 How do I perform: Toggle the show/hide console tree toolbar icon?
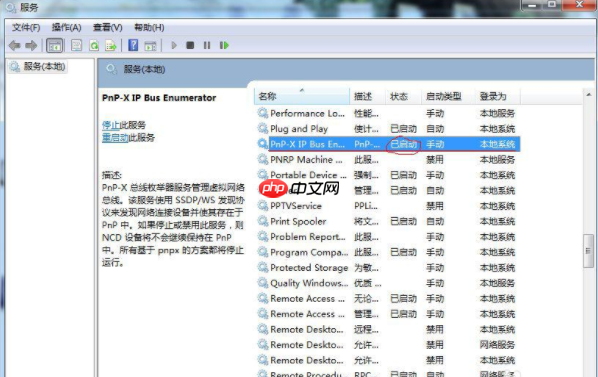coord(55,46)
